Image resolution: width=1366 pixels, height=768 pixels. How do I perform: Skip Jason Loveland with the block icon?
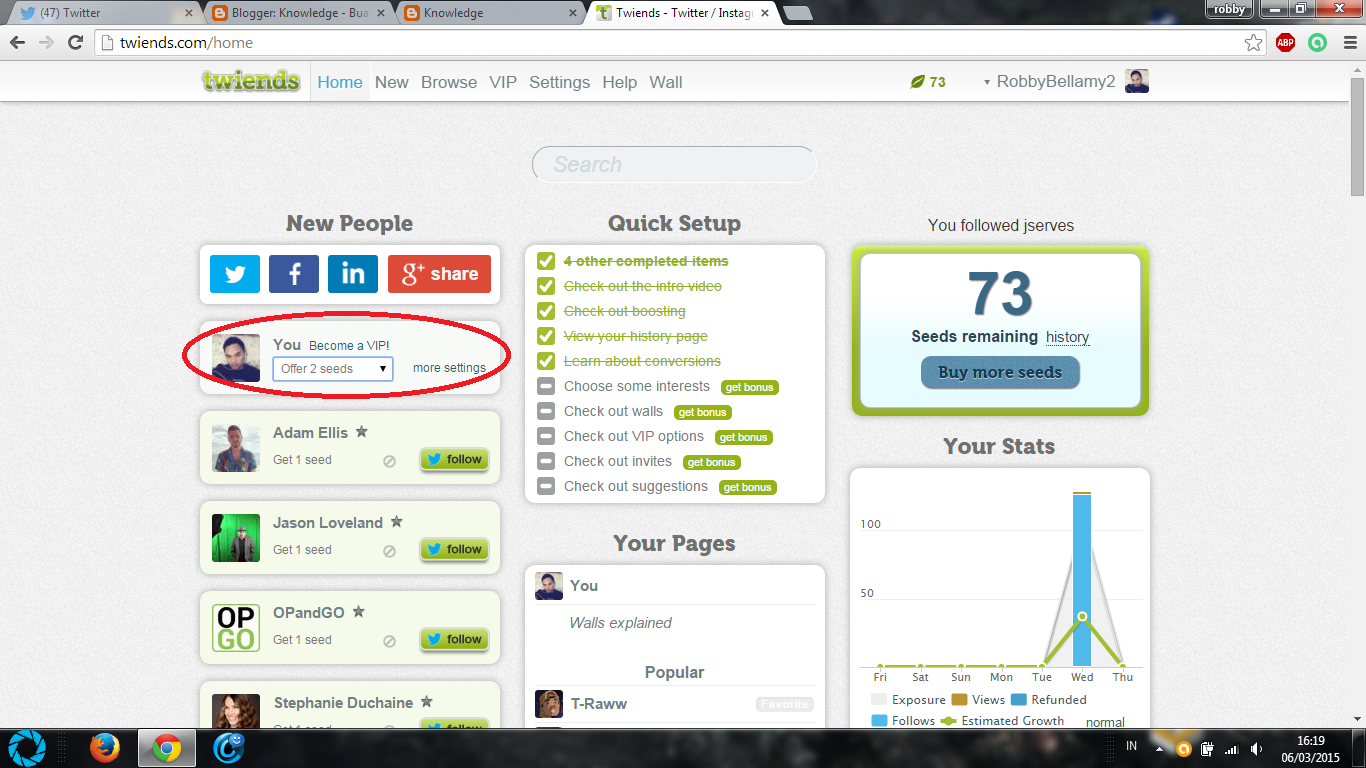390,551
